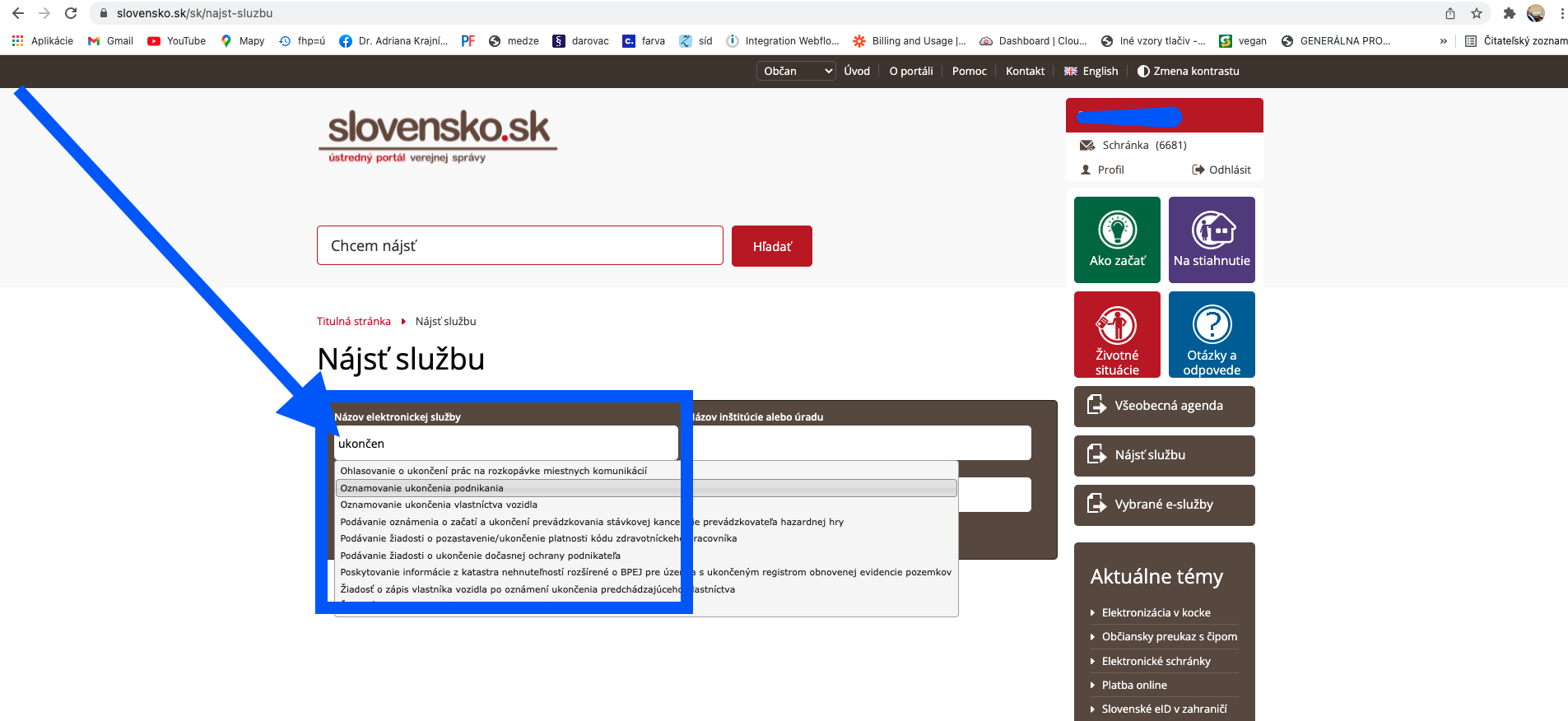Open the Úvod menu item
Image resolution: width=1568 pixels, height=721 pixels.
tap(857, 71)
